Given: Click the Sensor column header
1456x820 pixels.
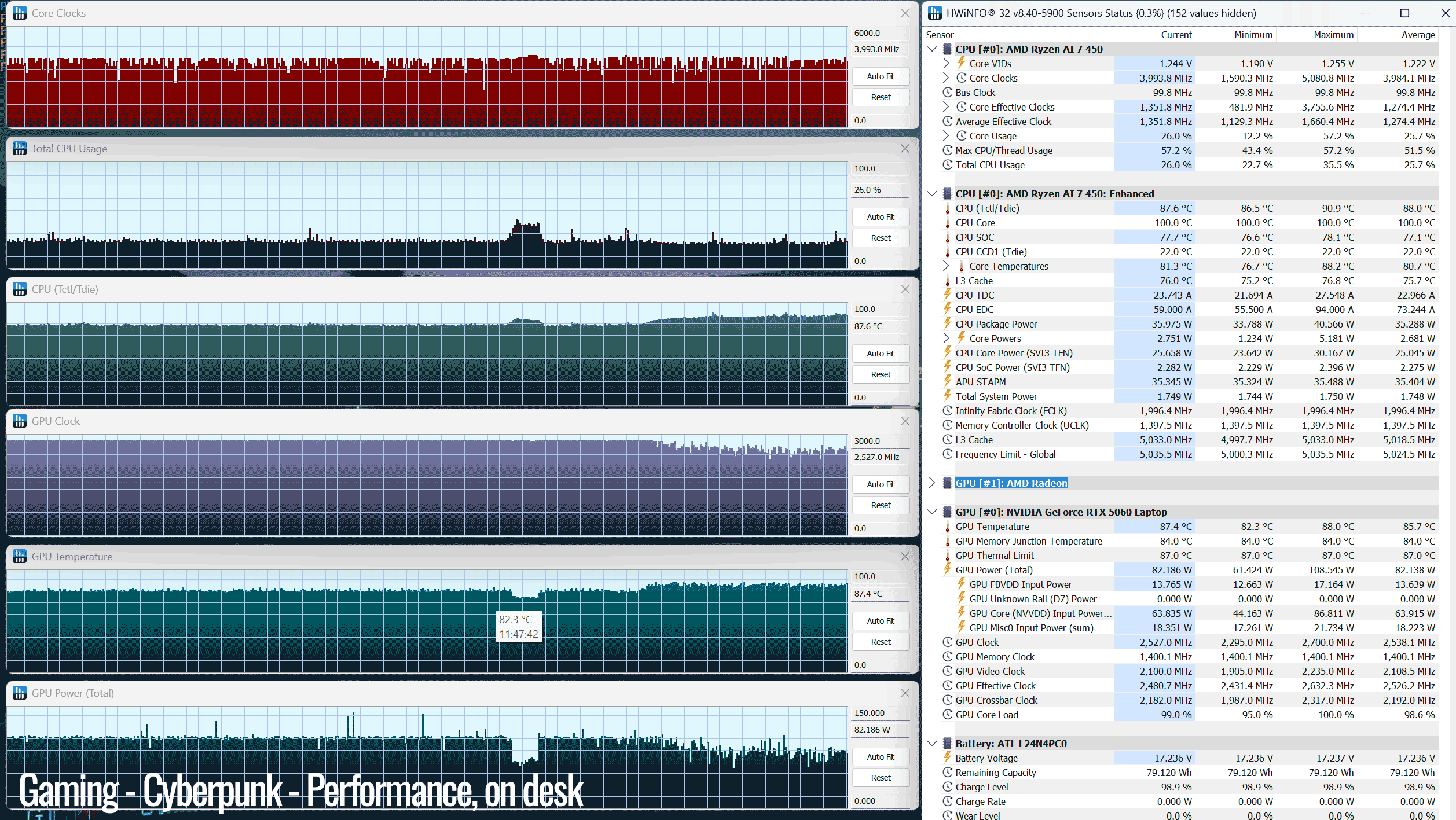Looking at the screenshot, I should 1018,35.
